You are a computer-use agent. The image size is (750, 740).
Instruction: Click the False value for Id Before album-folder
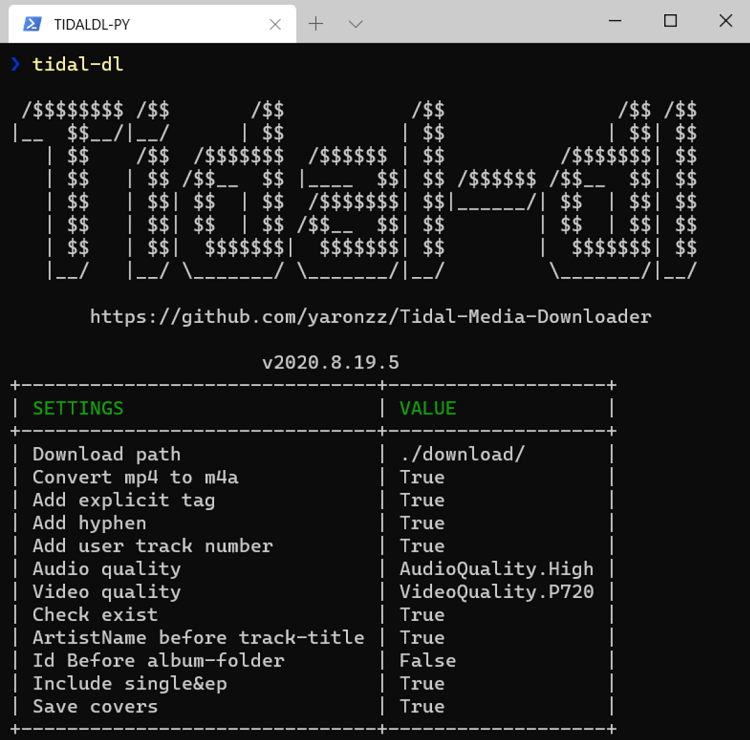click(x=428, y=661)
